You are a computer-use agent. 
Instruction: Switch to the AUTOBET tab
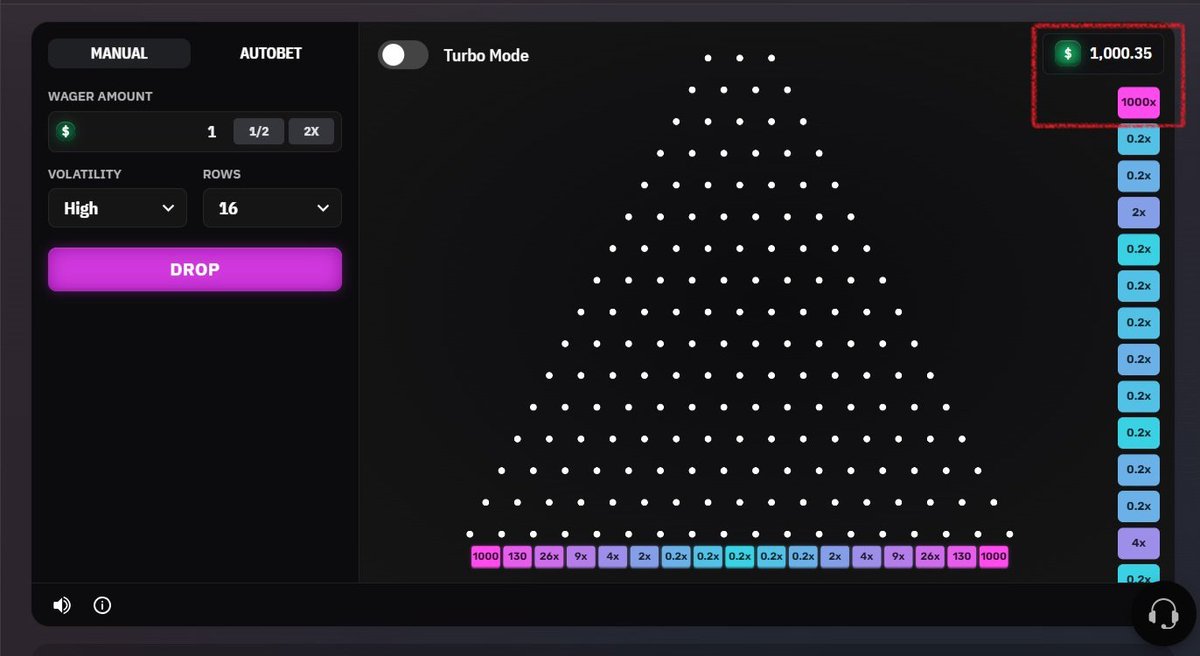pos(271,53)
